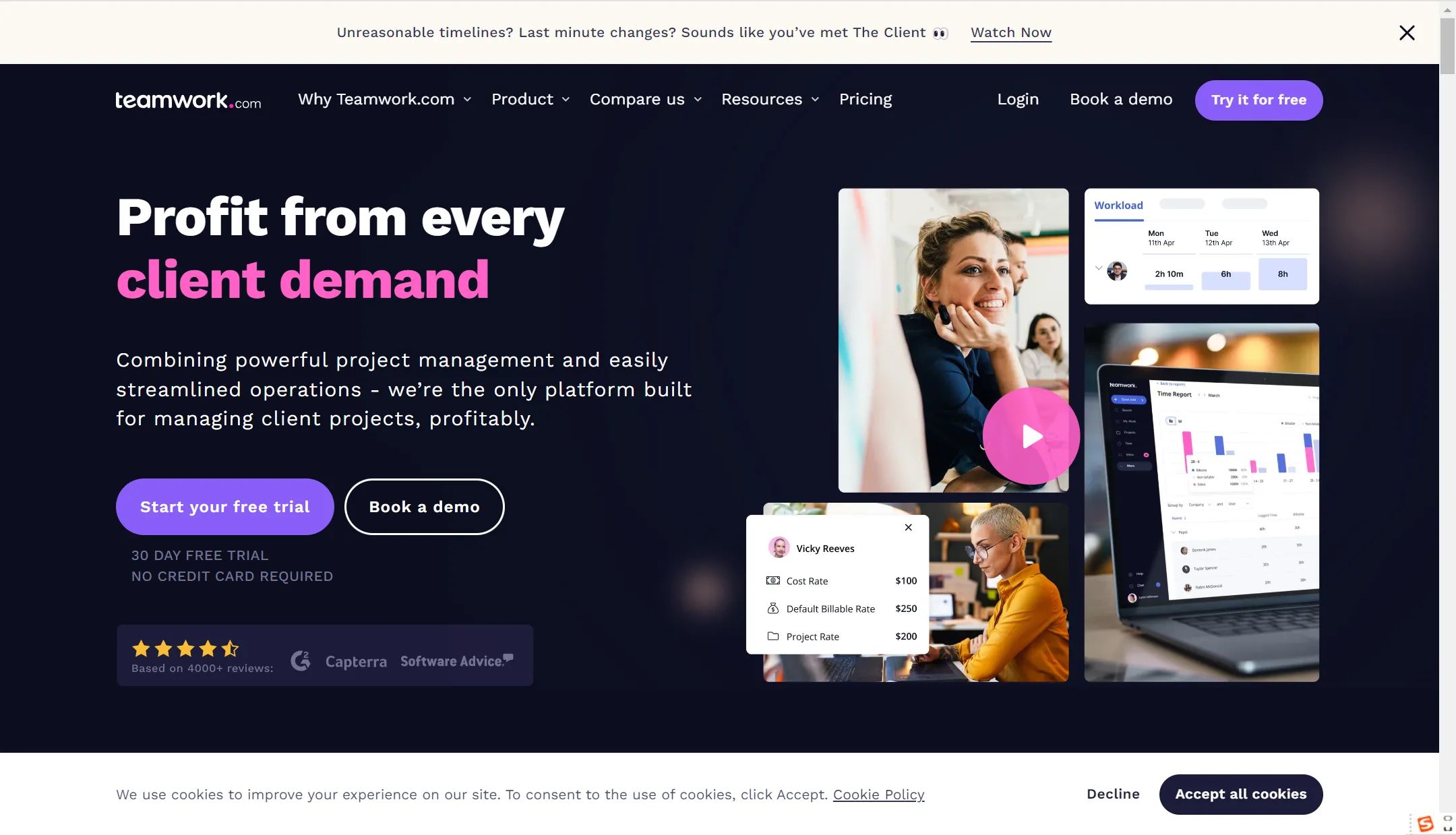
Task: Open the Resources dropdown
Action: coord(770,99)
